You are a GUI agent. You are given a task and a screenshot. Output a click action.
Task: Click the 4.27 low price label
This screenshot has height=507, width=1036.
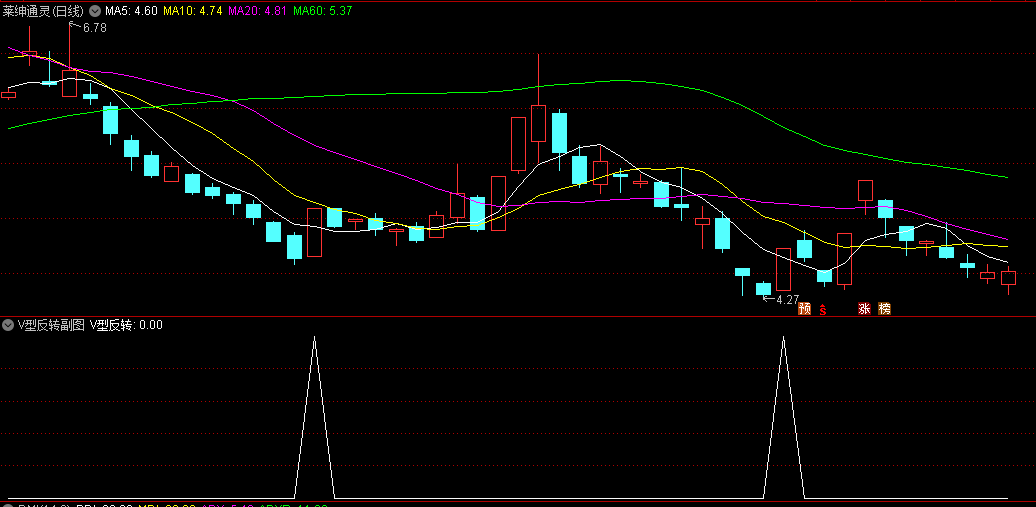(788, 299)
